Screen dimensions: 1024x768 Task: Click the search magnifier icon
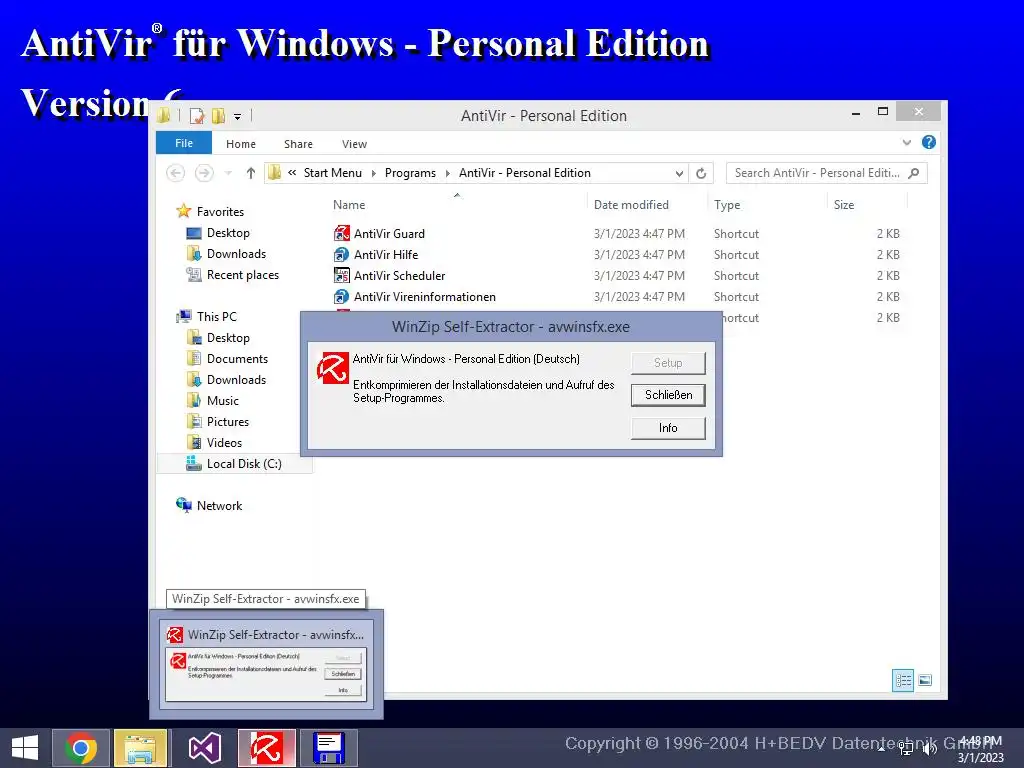pyautogui.click(x=914, y=173)
